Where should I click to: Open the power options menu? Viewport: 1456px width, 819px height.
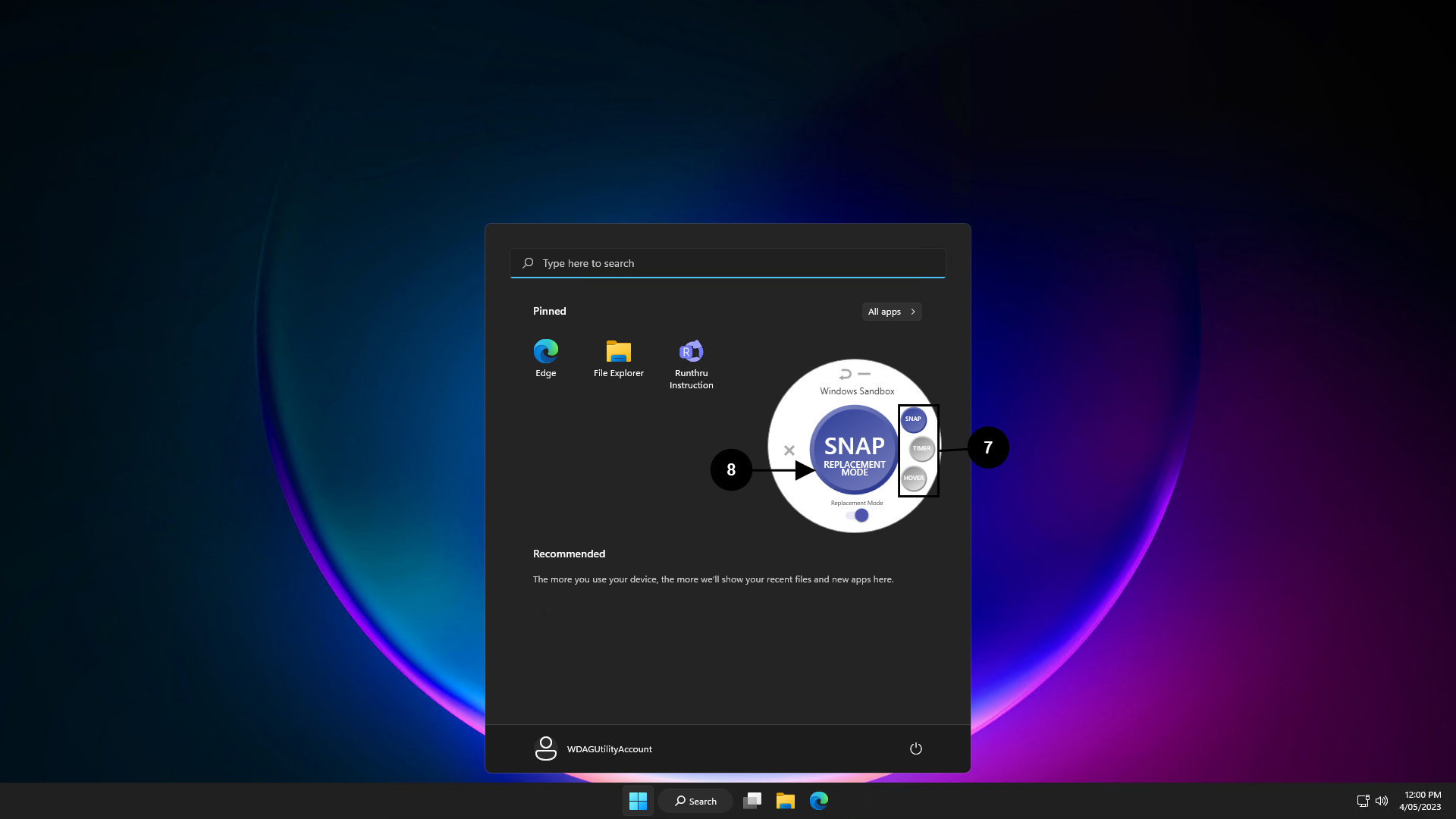pos(915,748)
